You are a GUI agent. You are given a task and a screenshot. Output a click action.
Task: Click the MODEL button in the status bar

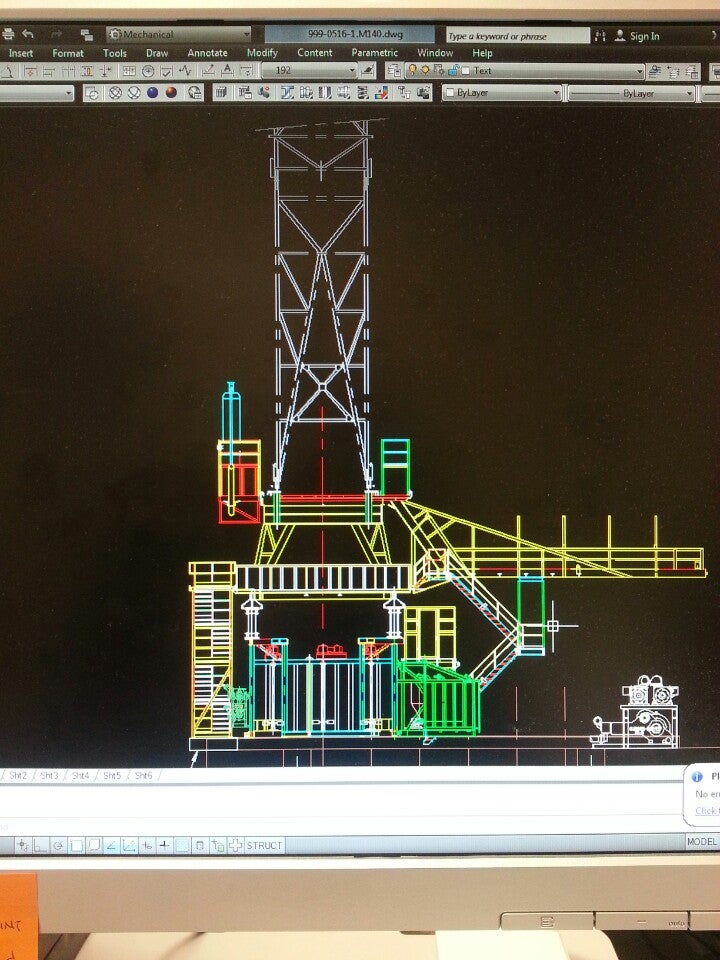(x=702, y=842)
